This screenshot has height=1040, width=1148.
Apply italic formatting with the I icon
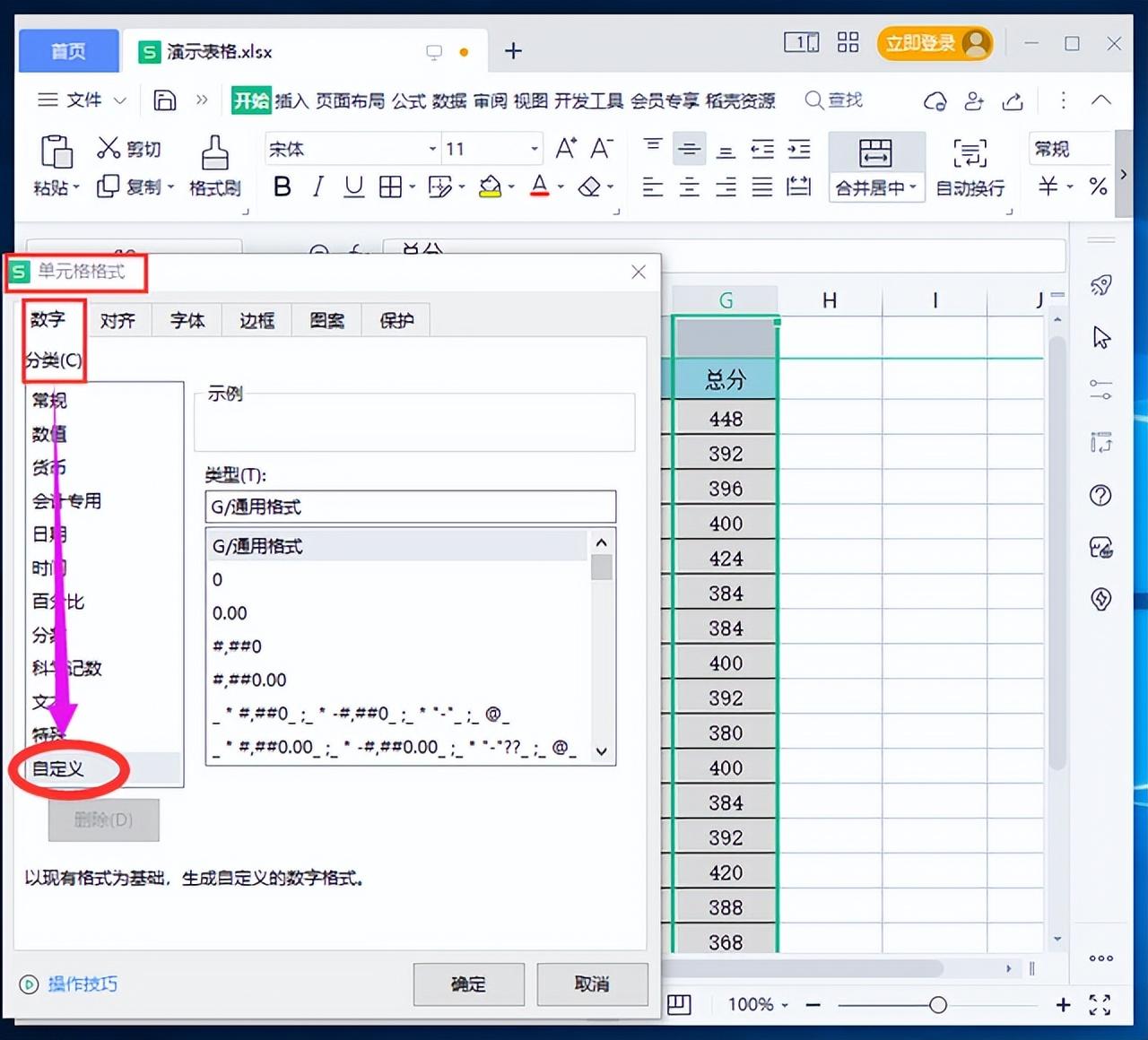[317, 186]
